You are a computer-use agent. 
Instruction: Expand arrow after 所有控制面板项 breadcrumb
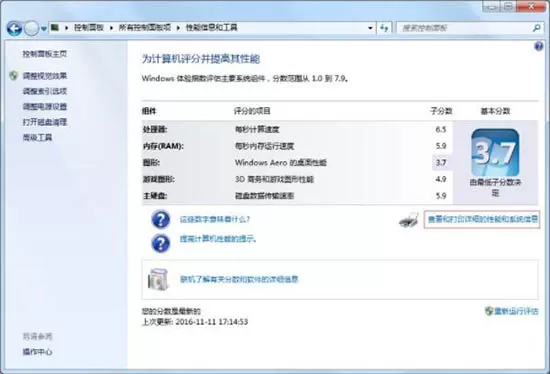[x=178, y=28]
